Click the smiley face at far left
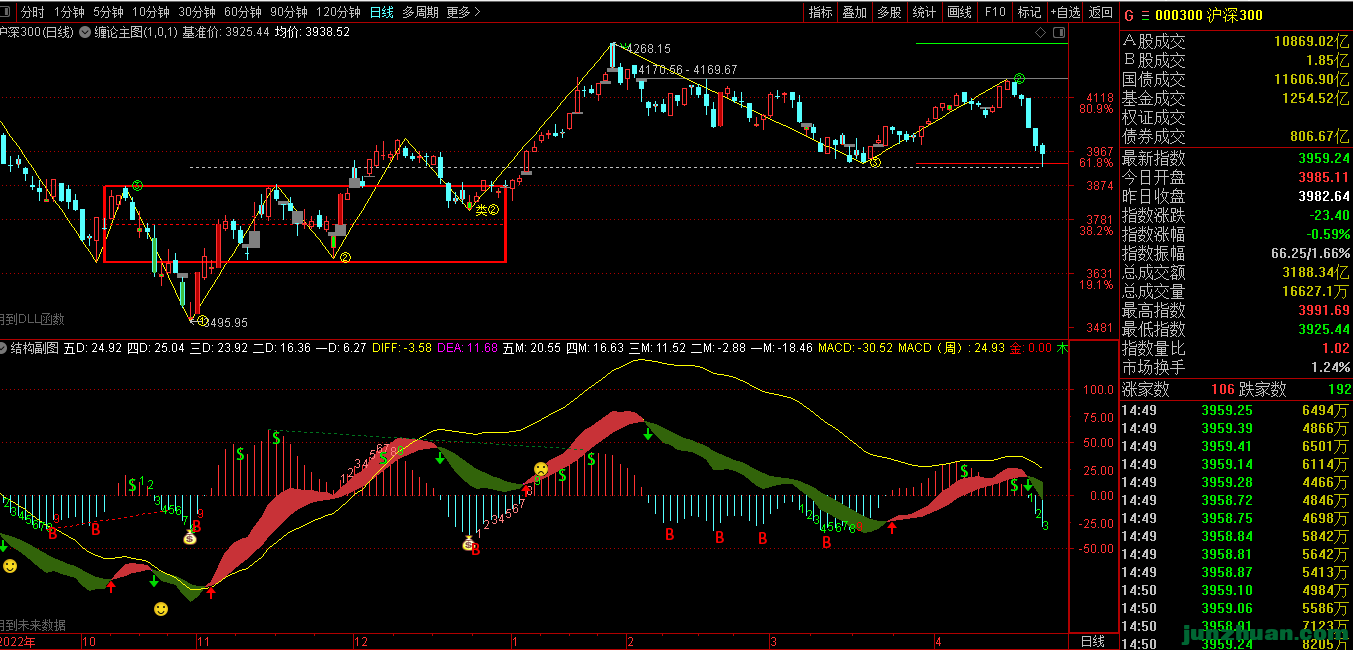 tap(10, 566)
